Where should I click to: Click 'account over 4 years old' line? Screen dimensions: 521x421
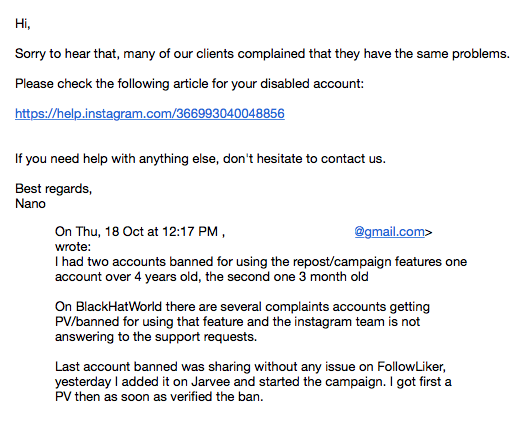212,277
